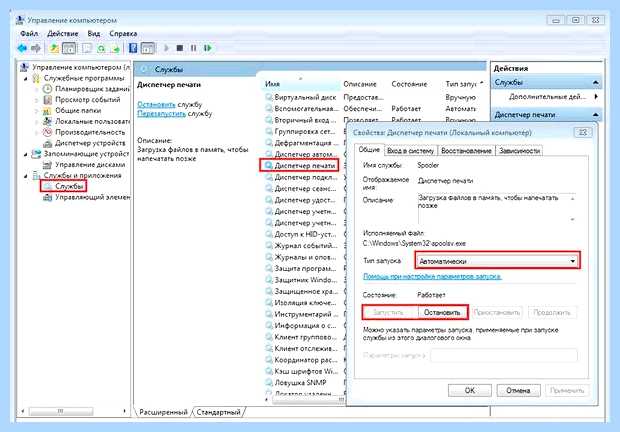Click the Отмена button
620x432 pixels.
pyautogui.click(x=518, y=390)
